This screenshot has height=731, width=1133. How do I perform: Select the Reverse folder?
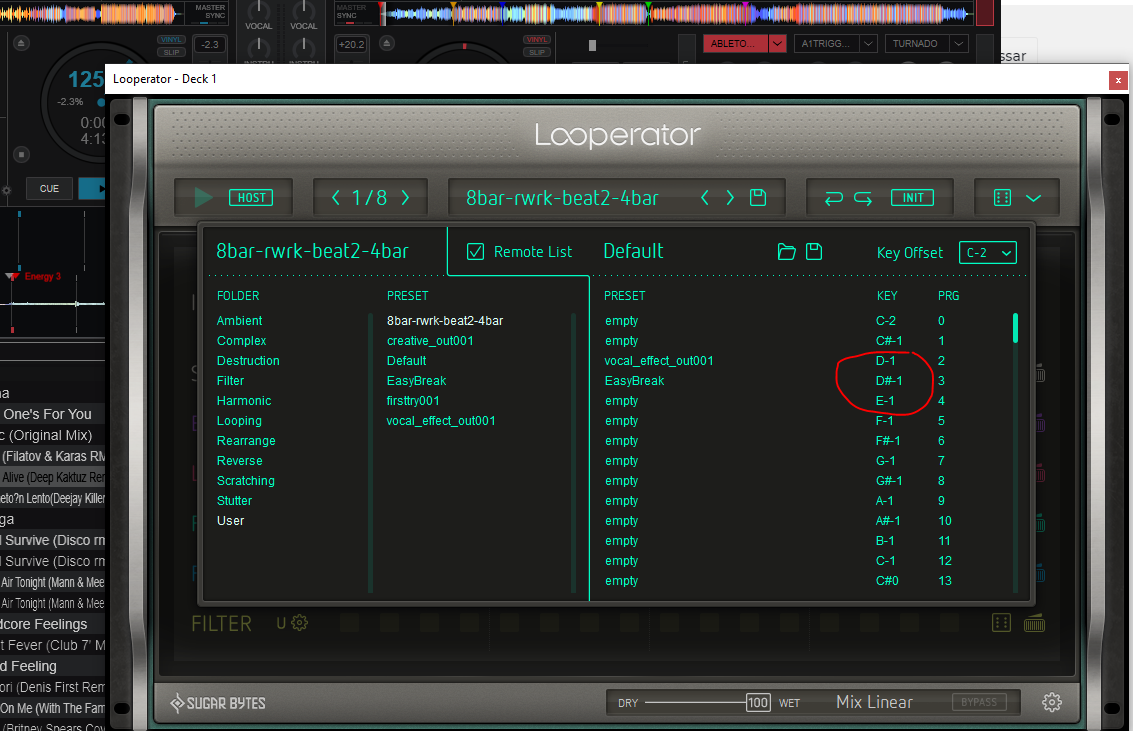(x=239, y=461)
